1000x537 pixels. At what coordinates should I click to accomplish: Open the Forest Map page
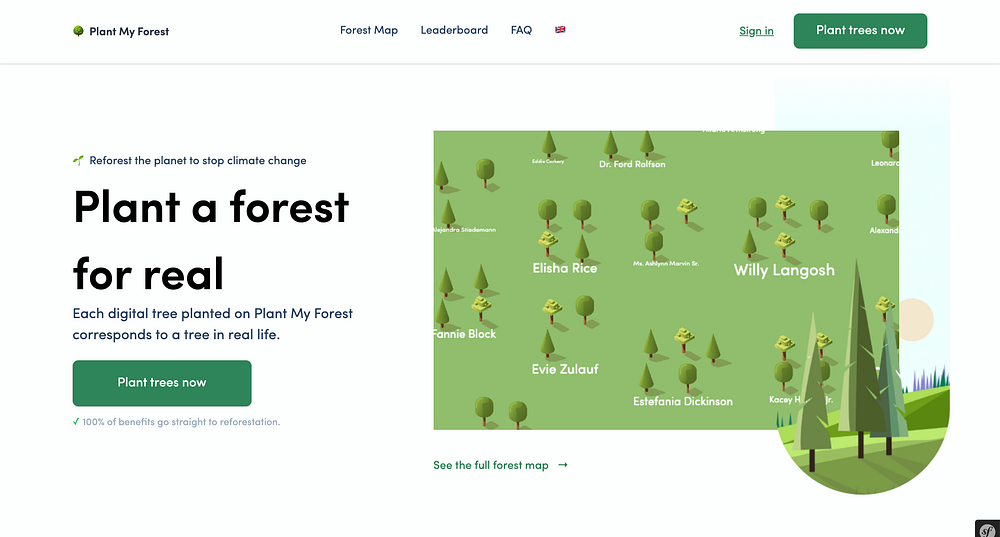coord(369,30)
